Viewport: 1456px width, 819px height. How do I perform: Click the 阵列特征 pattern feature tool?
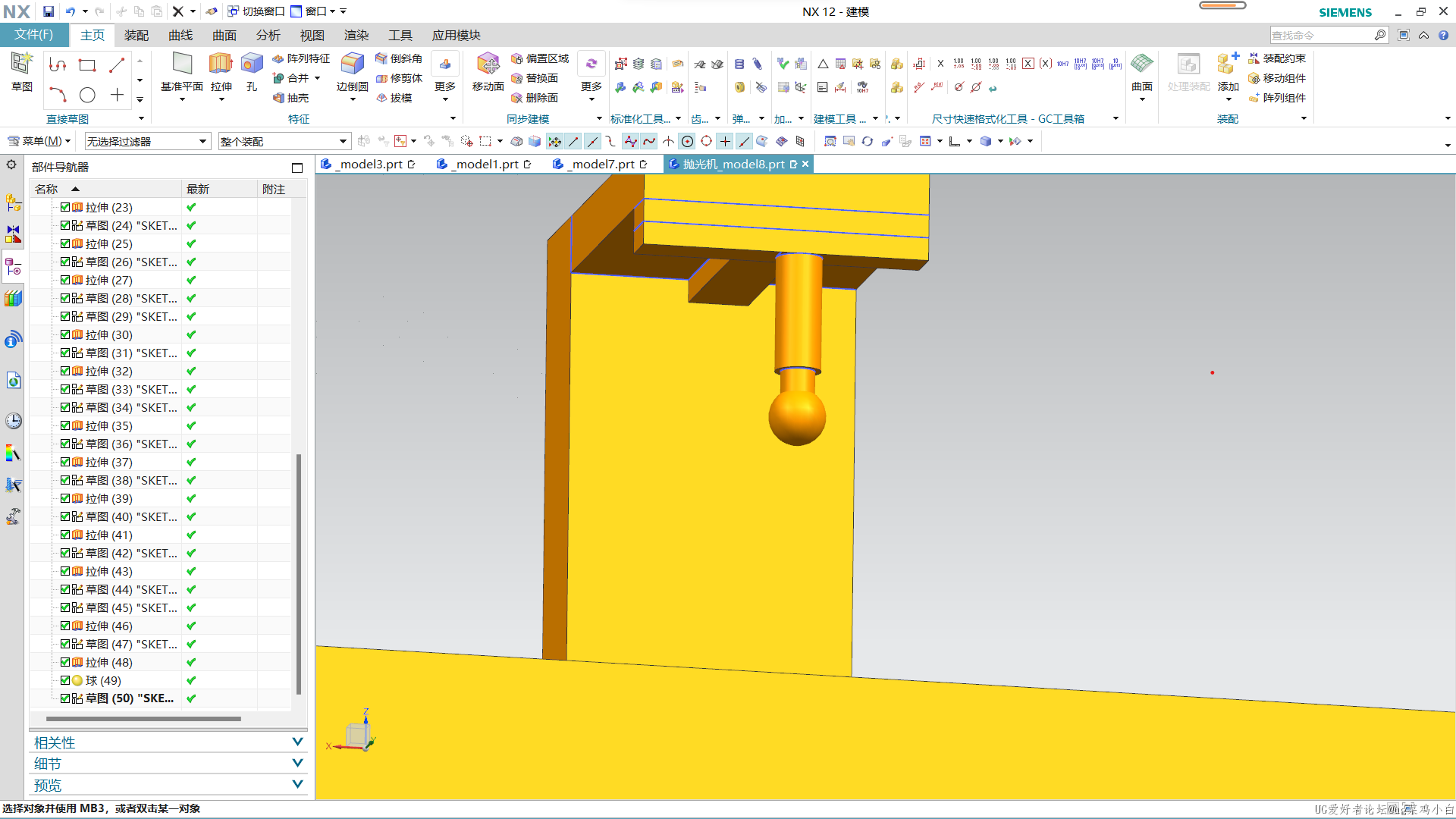point(301,58)
